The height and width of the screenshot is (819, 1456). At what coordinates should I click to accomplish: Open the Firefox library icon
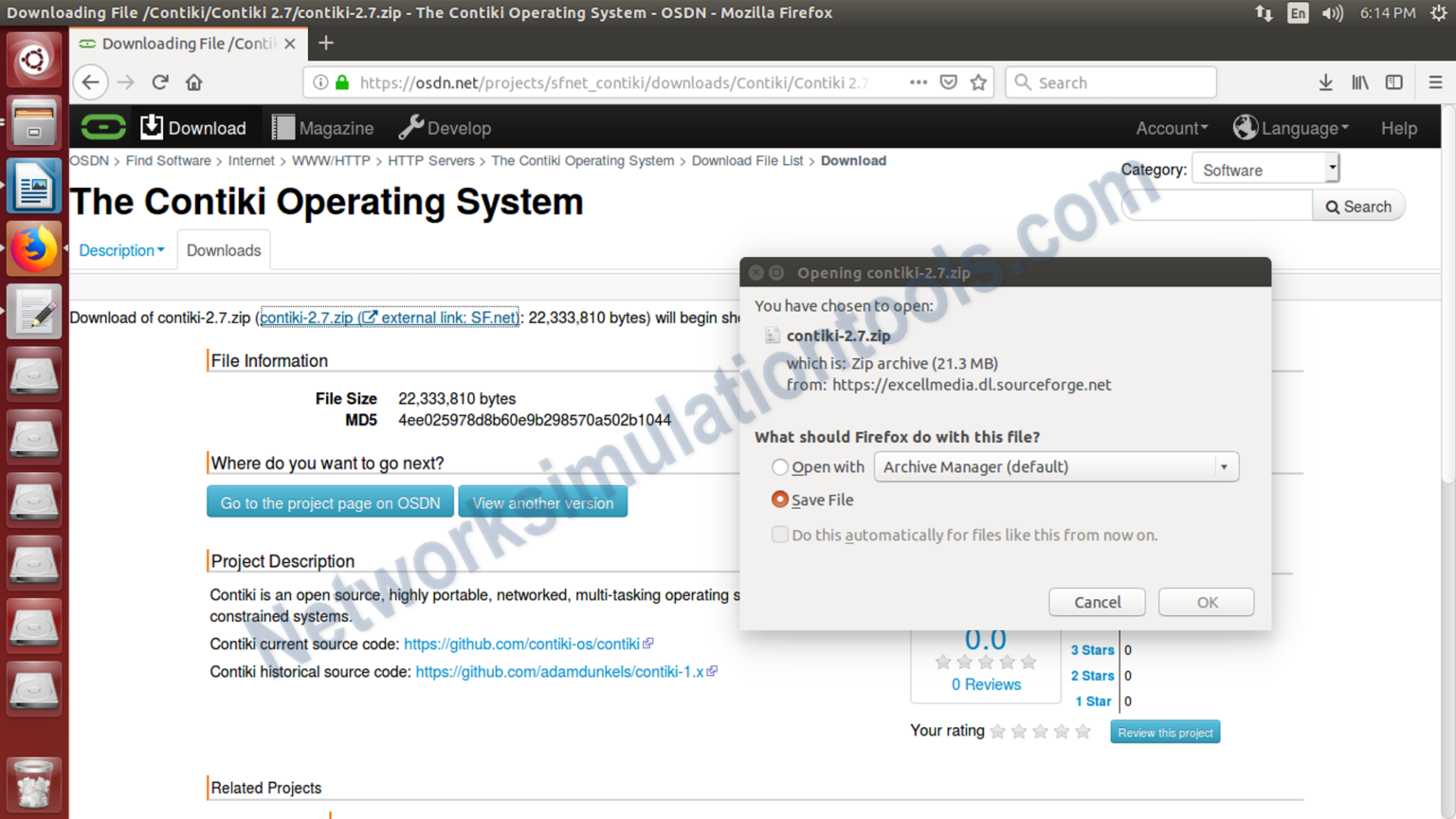point(1359,82)
